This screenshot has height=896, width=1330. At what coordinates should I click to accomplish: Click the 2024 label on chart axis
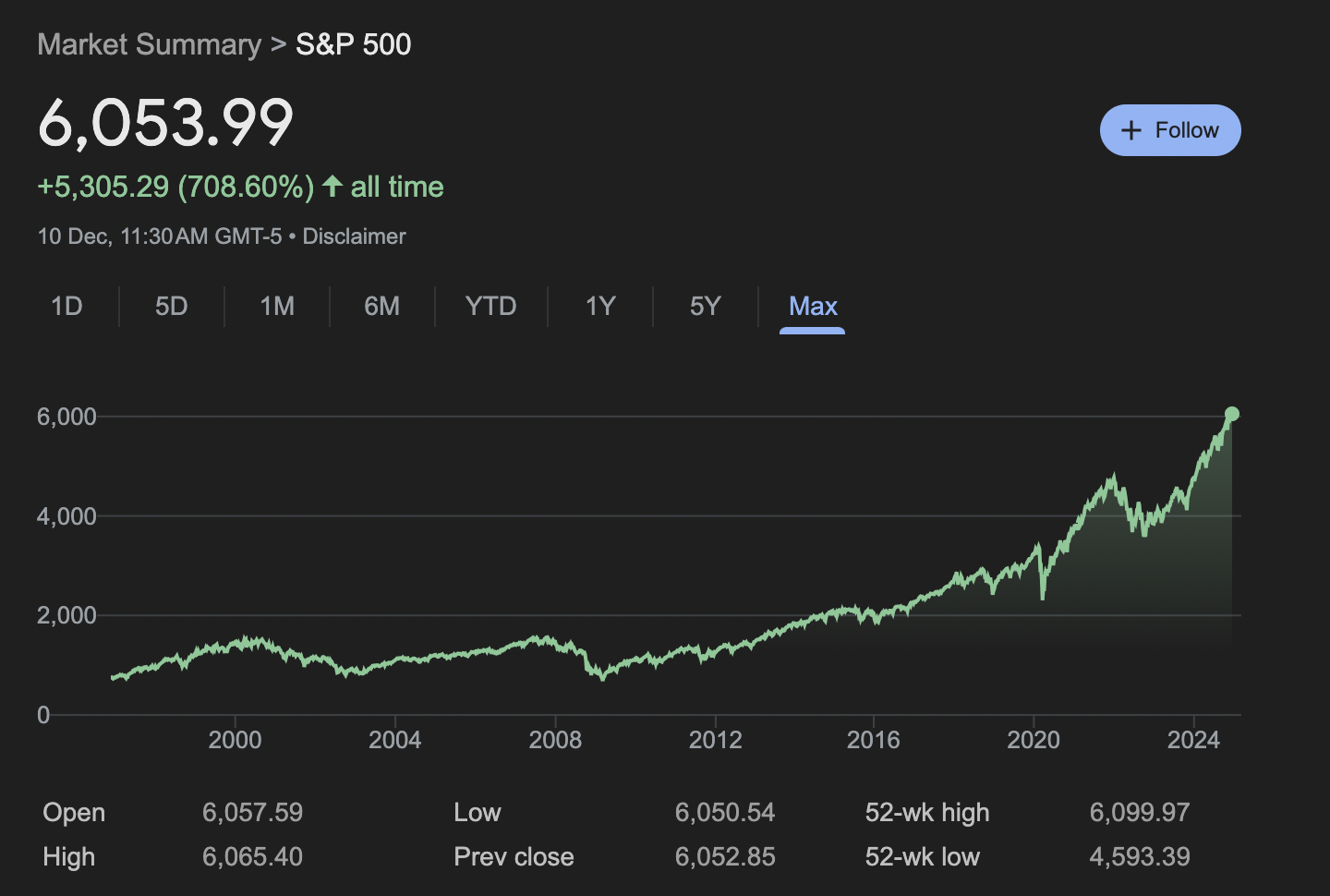coord(1193,740)
